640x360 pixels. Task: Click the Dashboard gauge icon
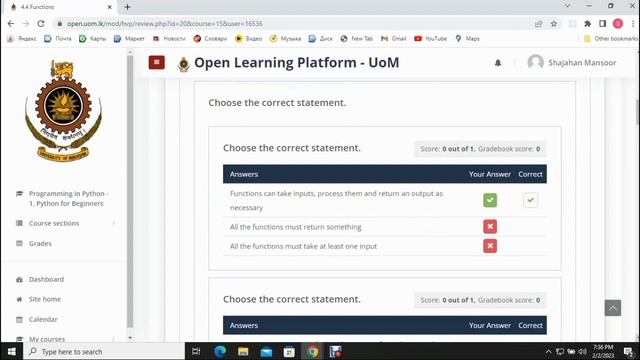tap(19, 280)
